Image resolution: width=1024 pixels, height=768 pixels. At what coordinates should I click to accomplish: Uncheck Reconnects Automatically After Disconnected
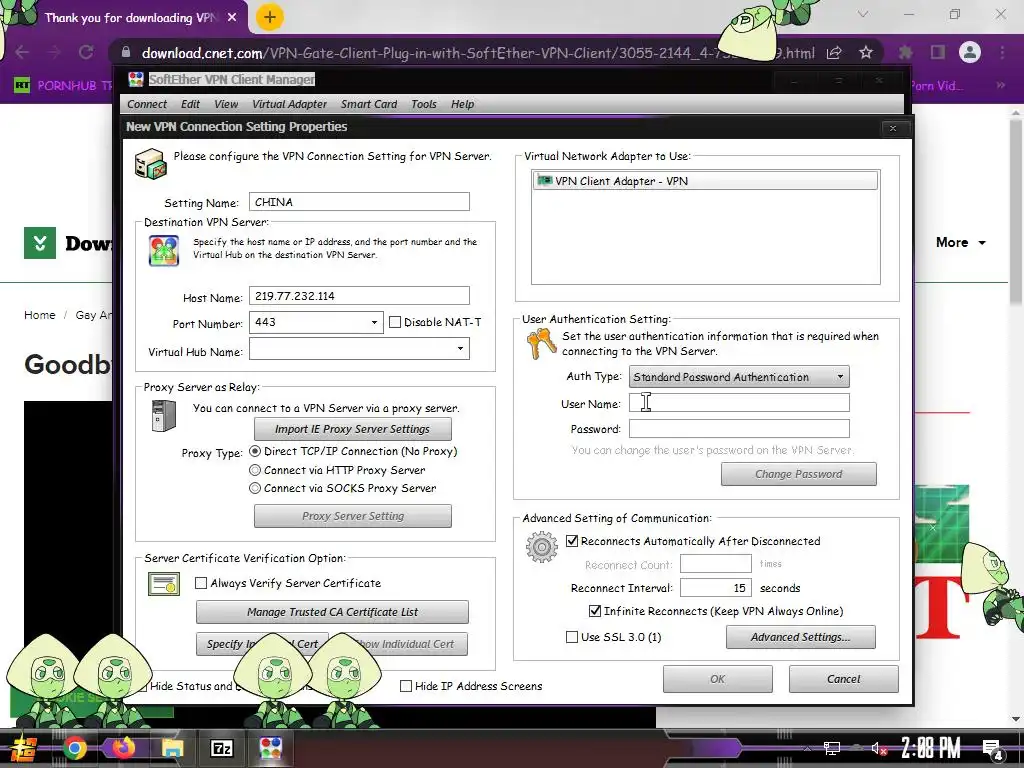point(572,541)
